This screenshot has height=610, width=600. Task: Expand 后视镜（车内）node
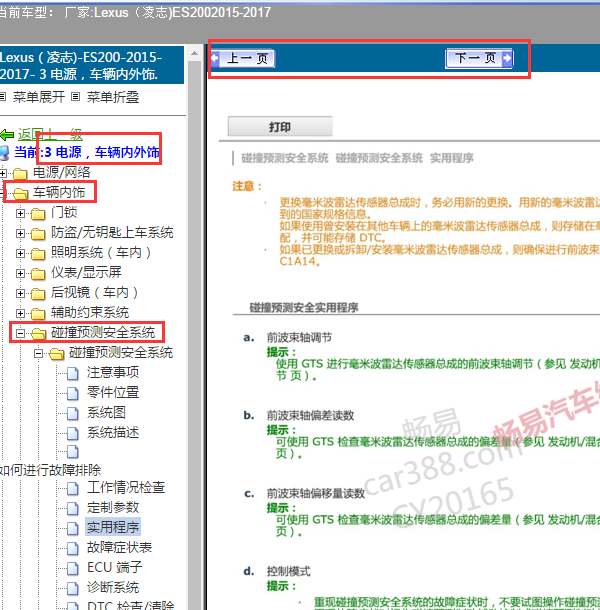(x=20, y=293)
